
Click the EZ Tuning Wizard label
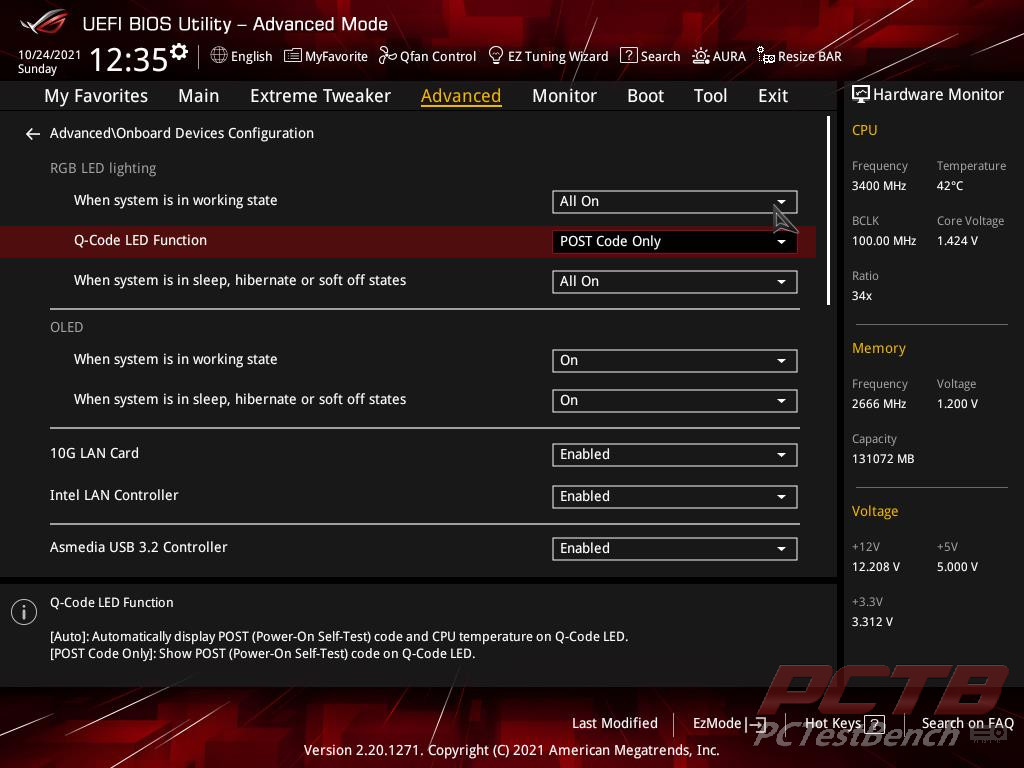(x=558, y=56)
